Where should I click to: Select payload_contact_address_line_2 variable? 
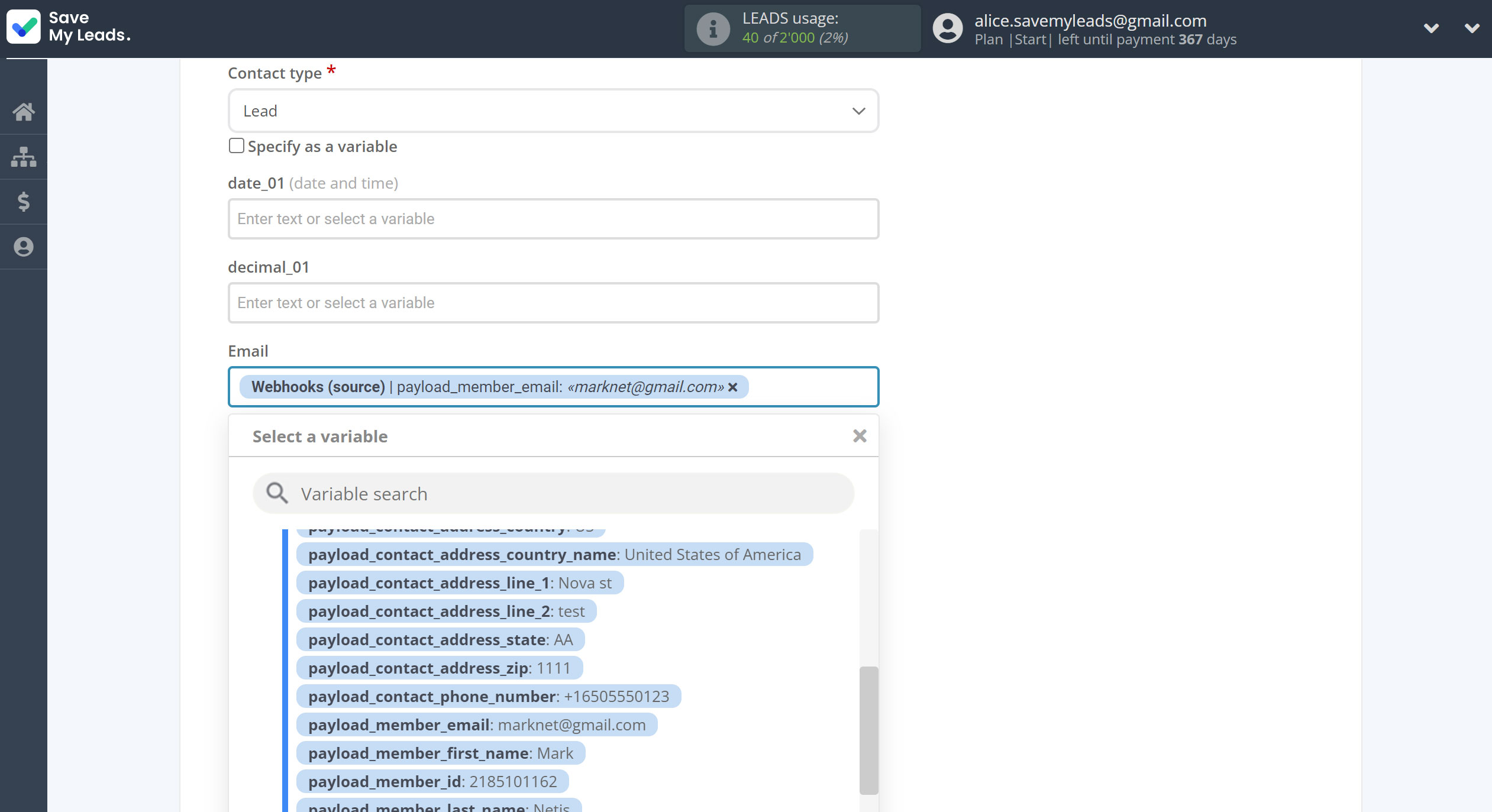click(446, 611)
